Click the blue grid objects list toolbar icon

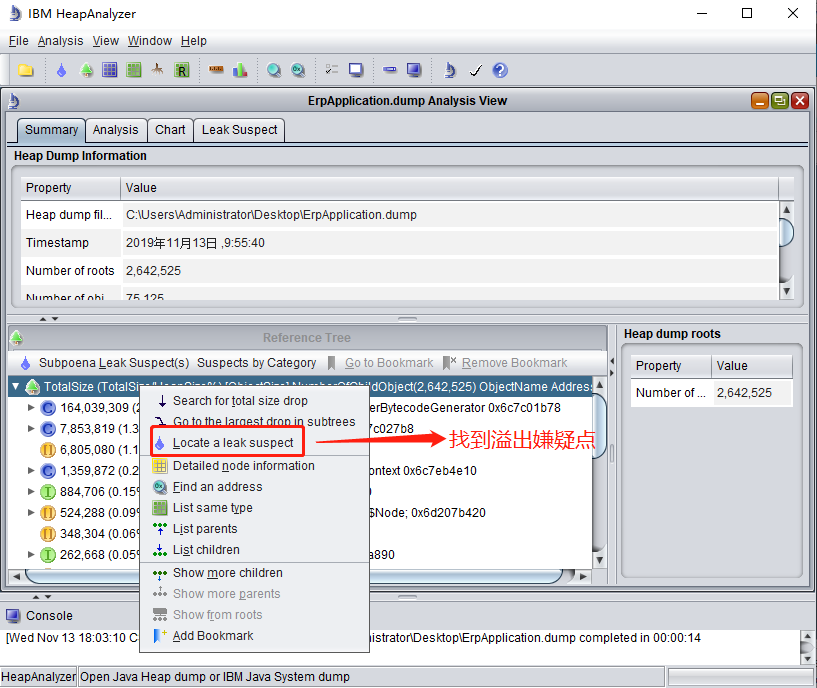click(109, 70)
